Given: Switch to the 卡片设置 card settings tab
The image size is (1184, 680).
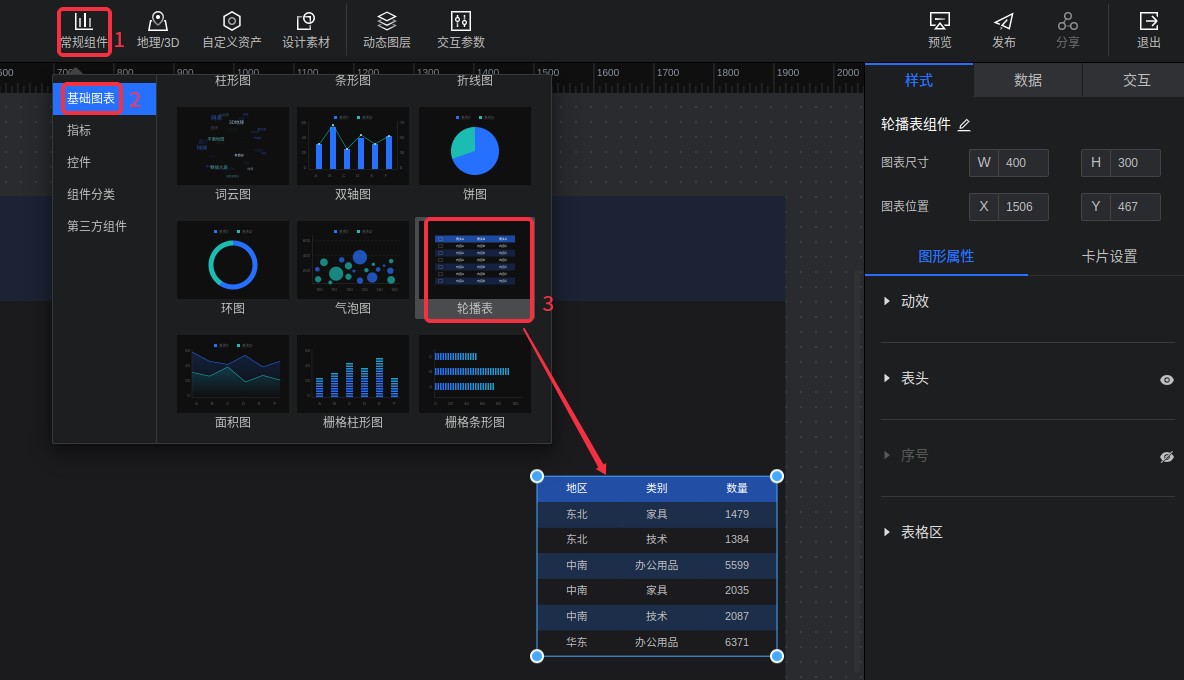Looking at the screenshot, I should click(1109, 256).
